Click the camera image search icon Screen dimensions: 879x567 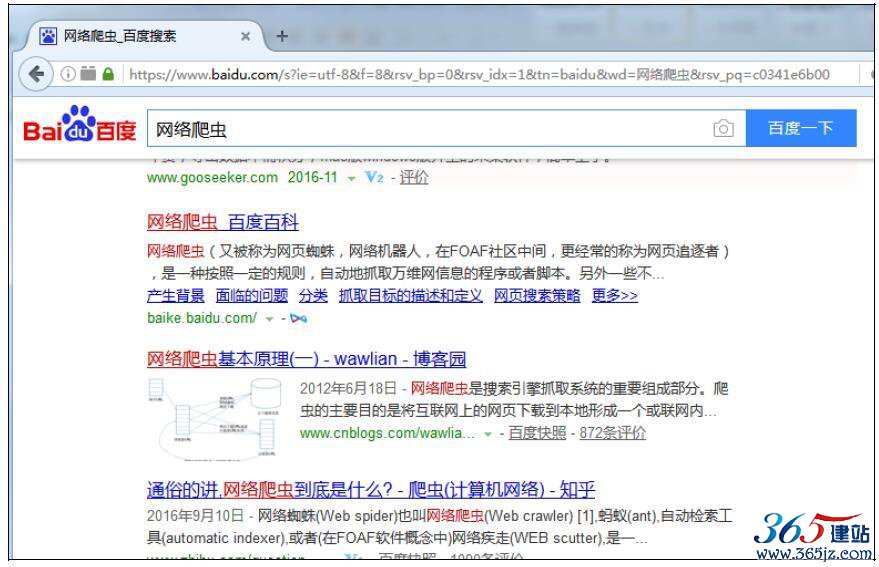pos(723,128)
